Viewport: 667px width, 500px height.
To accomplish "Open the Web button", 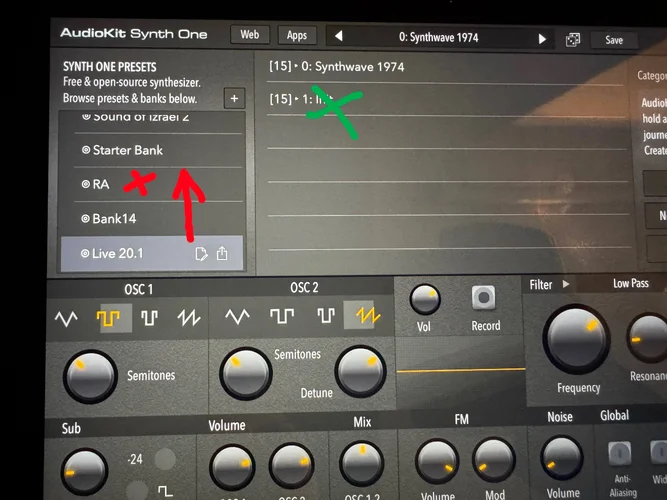I will click(250, 35).
